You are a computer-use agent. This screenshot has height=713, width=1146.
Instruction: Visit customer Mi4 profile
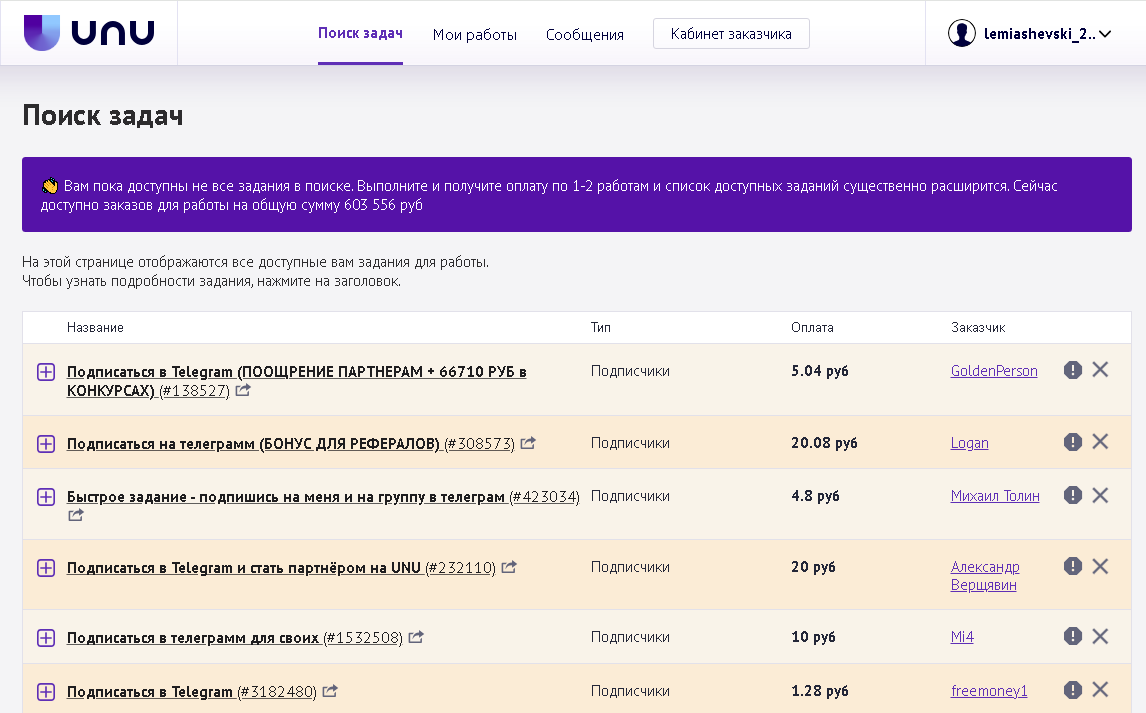click(962, 637)
